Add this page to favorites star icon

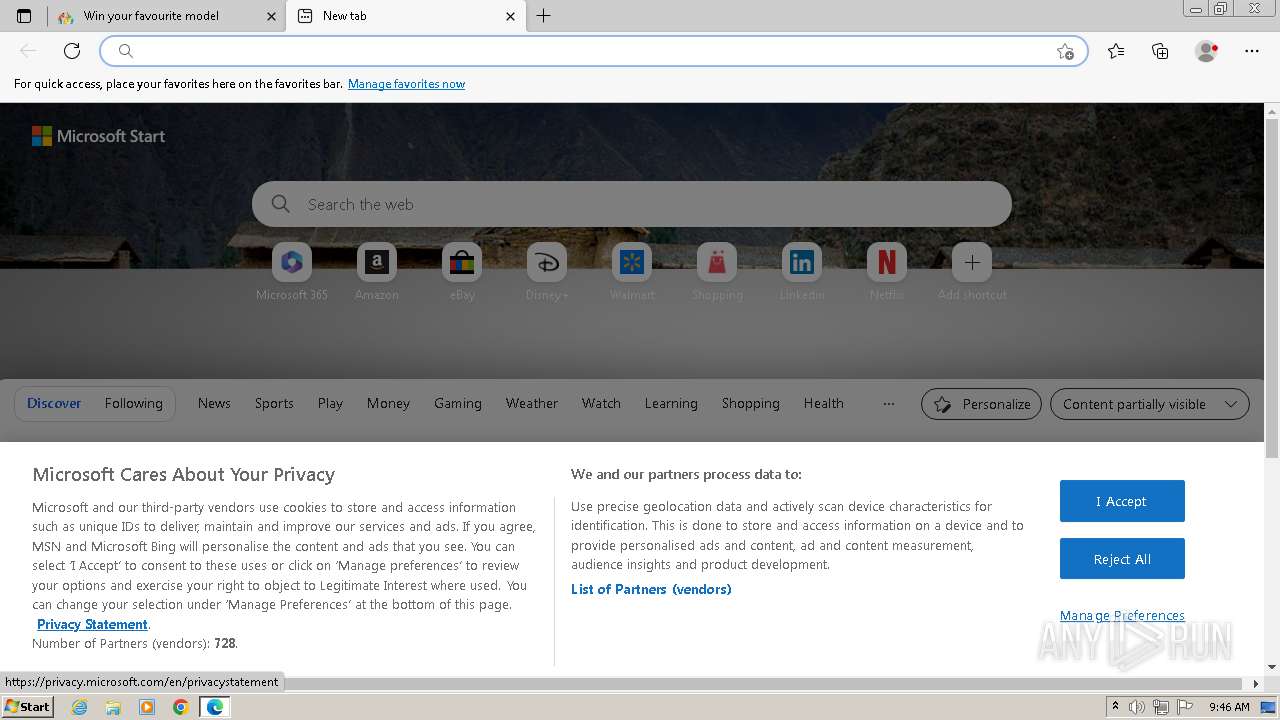(x=1065, y=51)
